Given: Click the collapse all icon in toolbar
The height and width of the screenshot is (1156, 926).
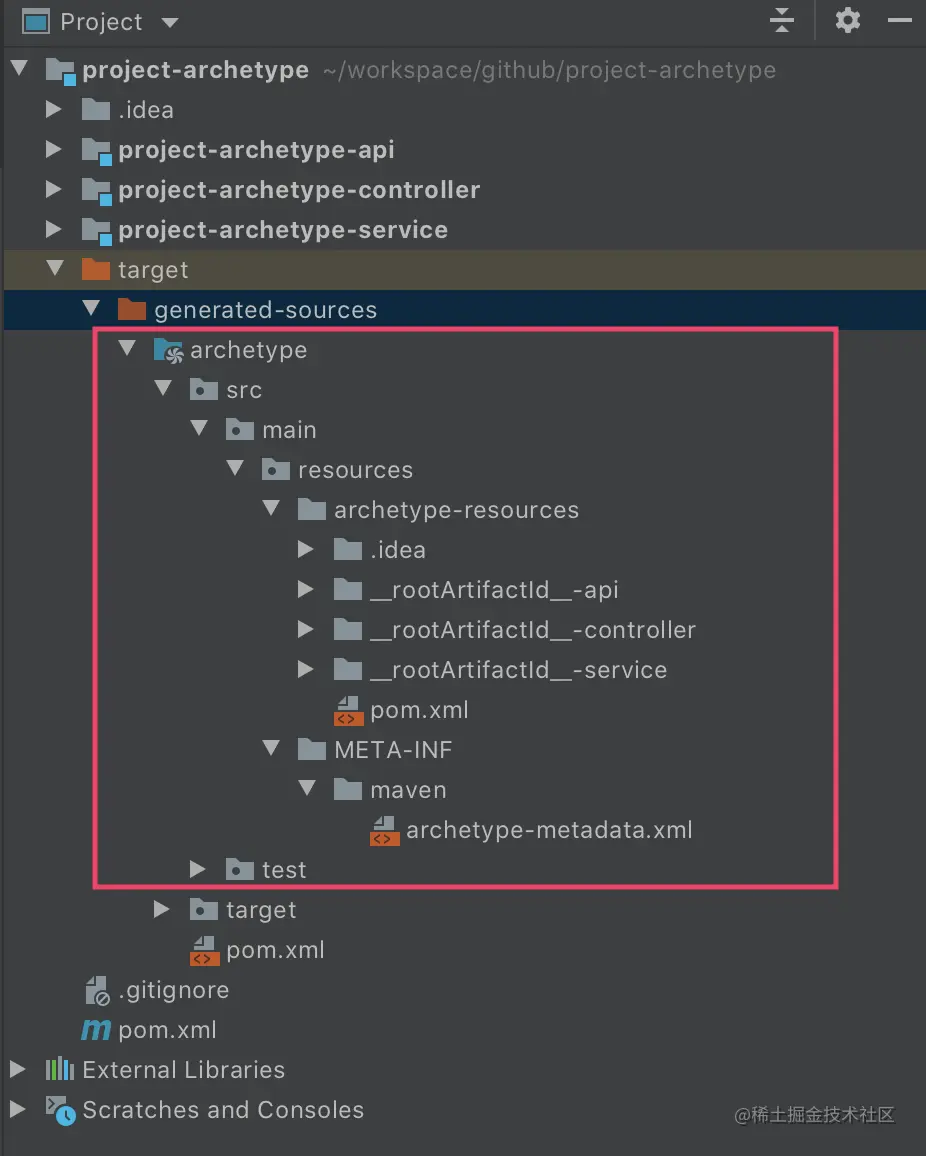Looking at the screenshot, I should (782, 20).
